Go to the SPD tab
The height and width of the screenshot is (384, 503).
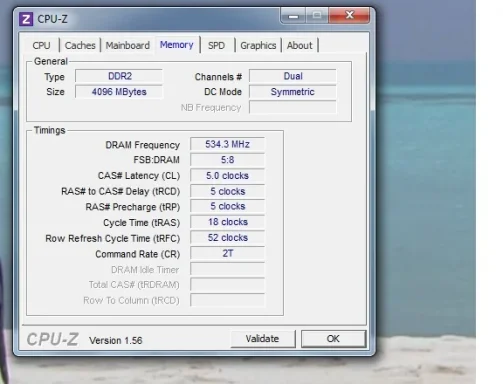216,45
